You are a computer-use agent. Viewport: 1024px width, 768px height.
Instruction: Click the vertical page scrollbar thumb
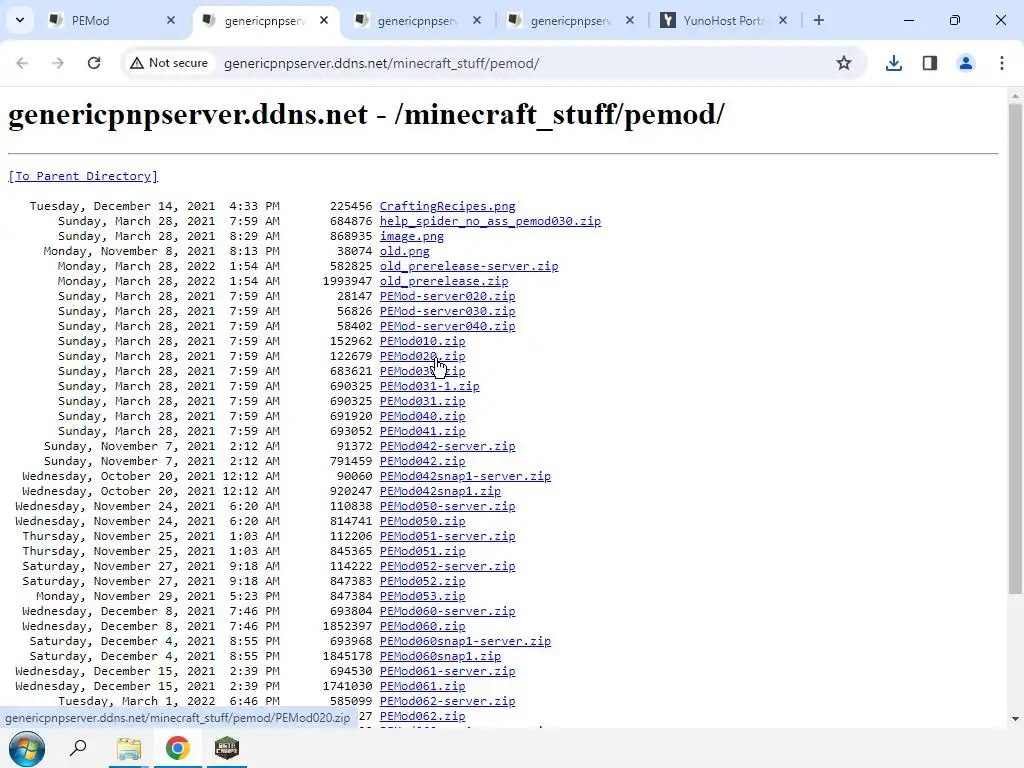tap(1015, 349)
